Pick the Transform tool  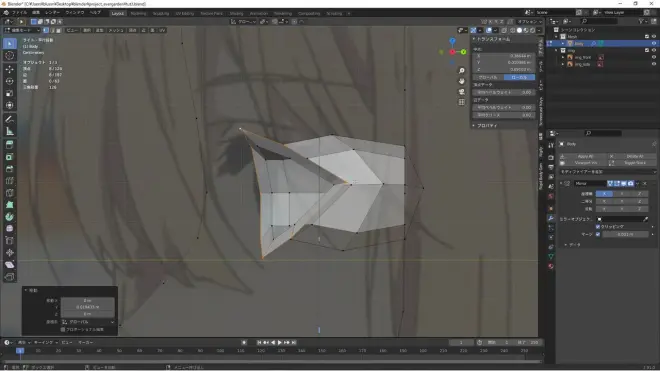10,105
